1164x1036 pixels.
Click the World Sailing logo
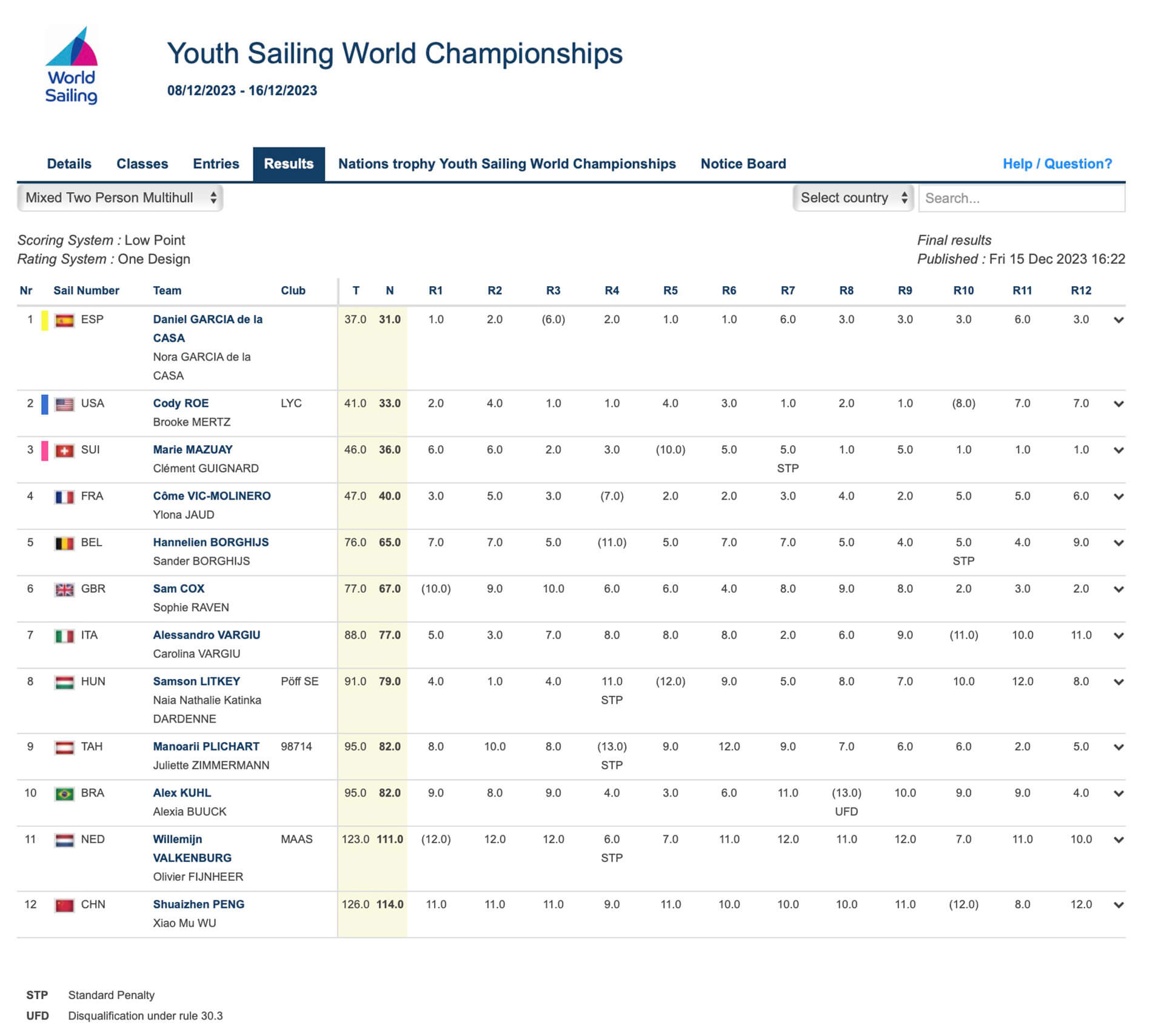pyautogui.click(x=72, y=65)
